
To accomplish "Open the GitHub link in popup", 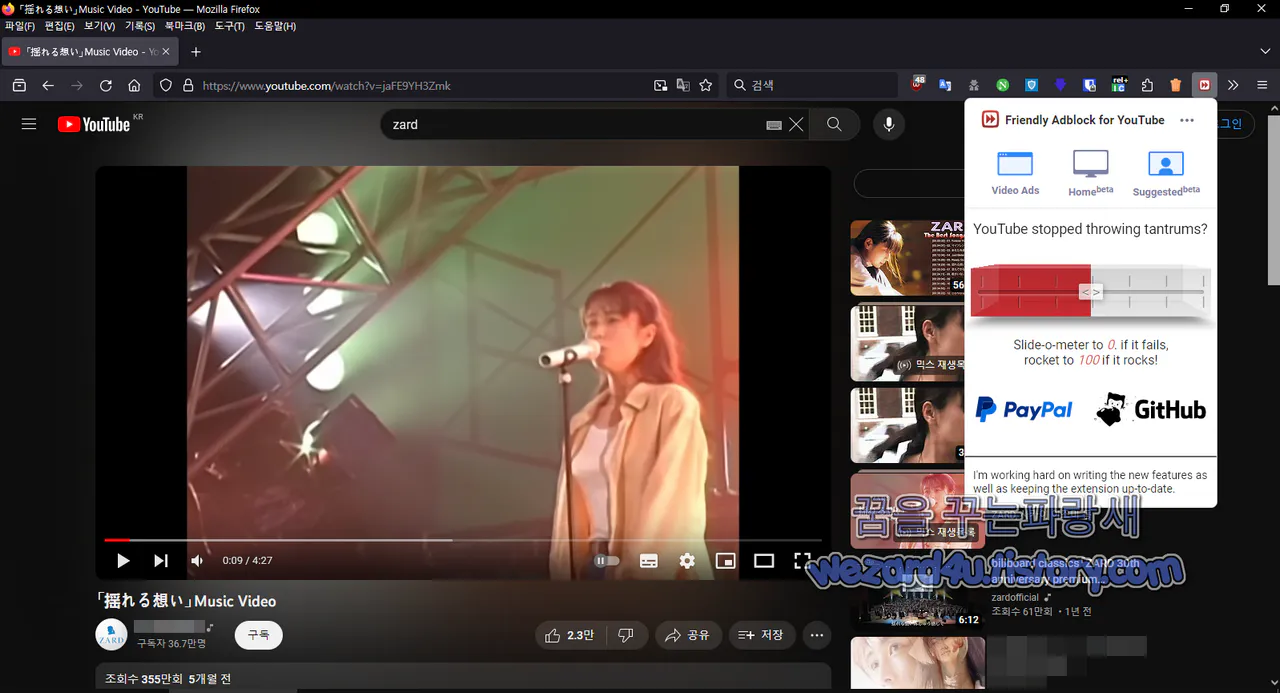I will point(1151,409).
